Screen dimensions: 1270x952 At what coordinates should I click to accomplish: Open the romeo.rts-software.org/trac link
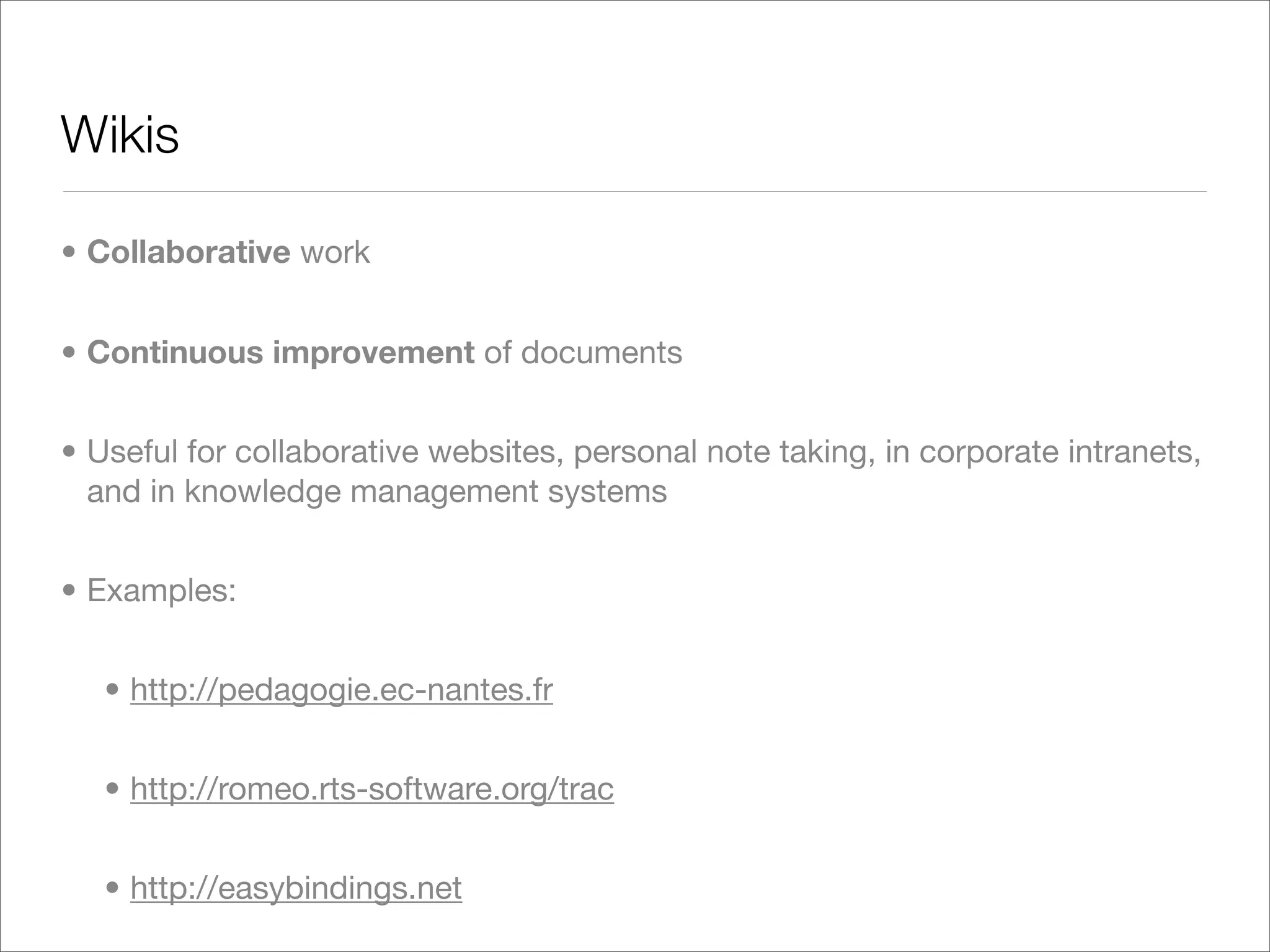coord(372,788)
